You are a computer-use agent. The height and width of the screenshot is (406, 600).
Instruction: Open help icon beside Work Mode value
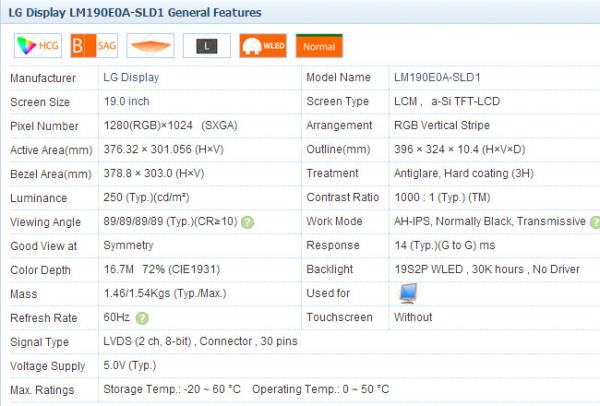tap(595, 222)
